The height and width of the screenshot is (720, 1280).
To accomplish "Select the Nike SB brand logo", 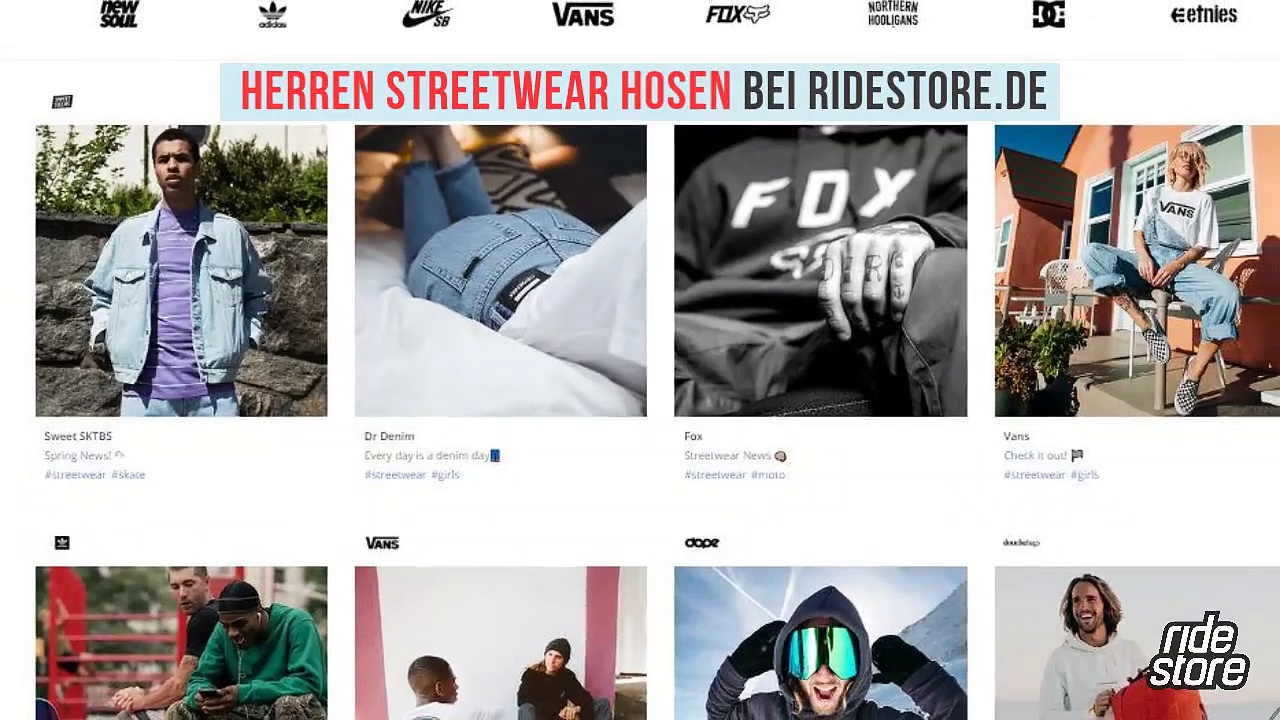I will click(427, 14).
